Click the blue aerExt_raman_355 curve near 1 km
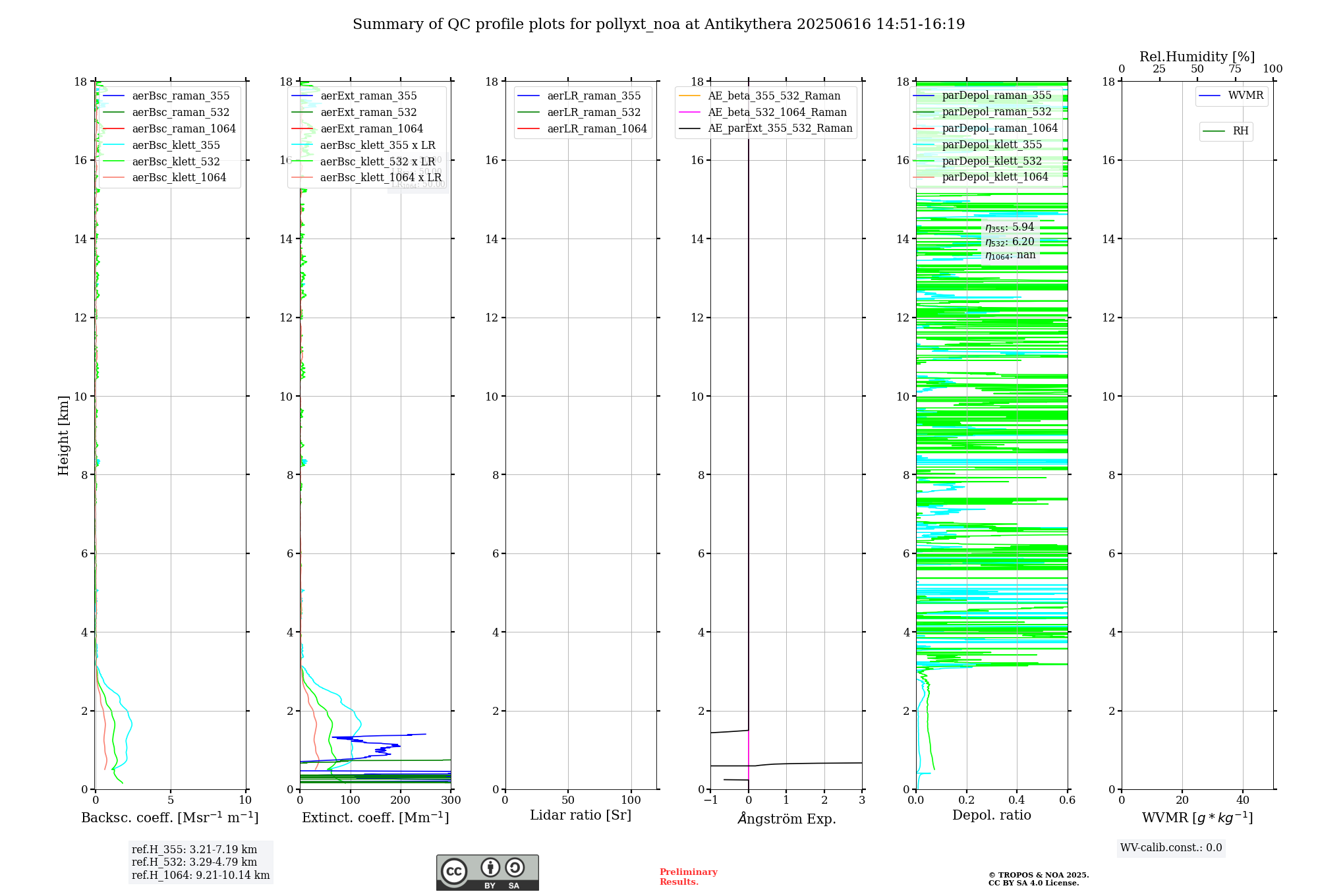Screen dimensions: 1318x896 [x=382, y=750]
